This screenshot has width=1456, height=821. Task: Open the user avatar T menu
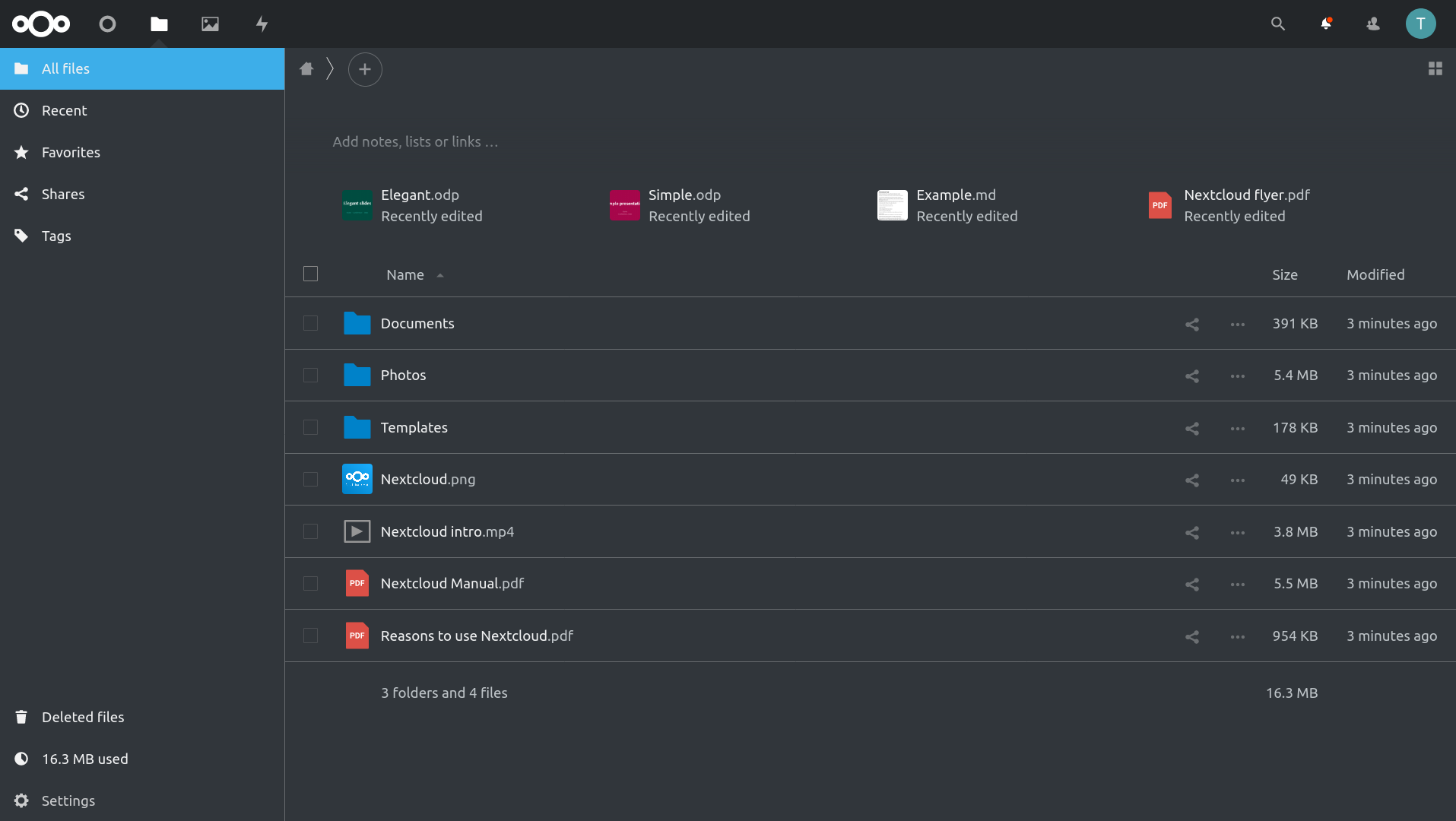tap(1420, 24)
